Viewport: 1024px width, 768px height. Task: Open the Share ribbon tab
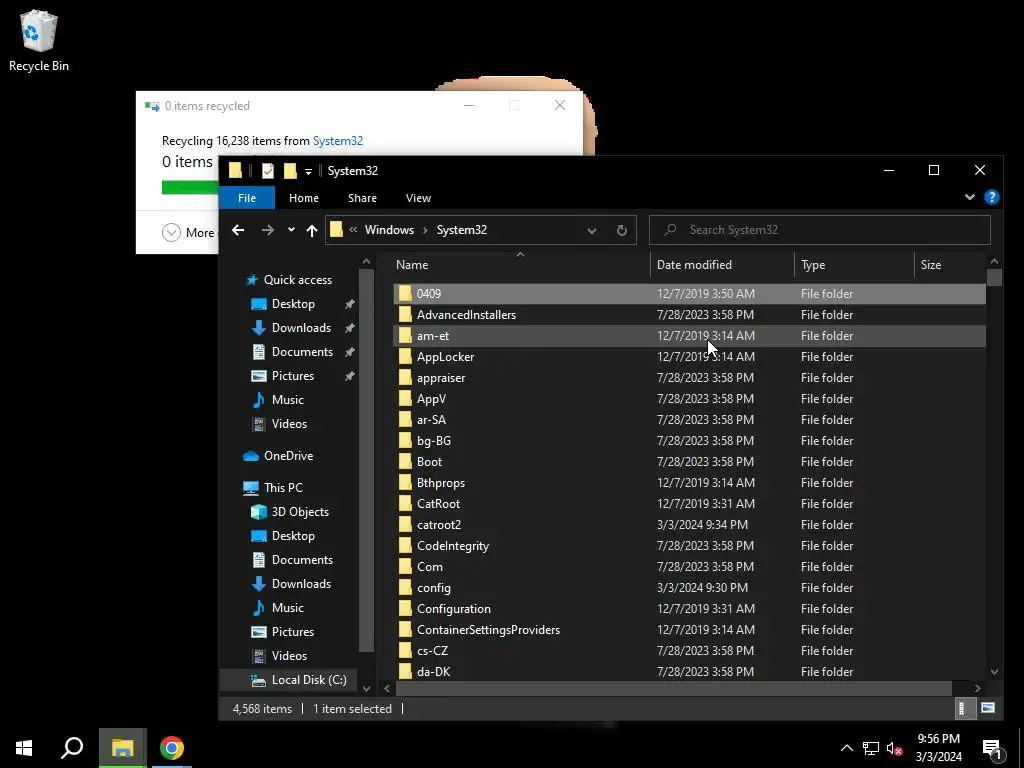click(362, 198)
